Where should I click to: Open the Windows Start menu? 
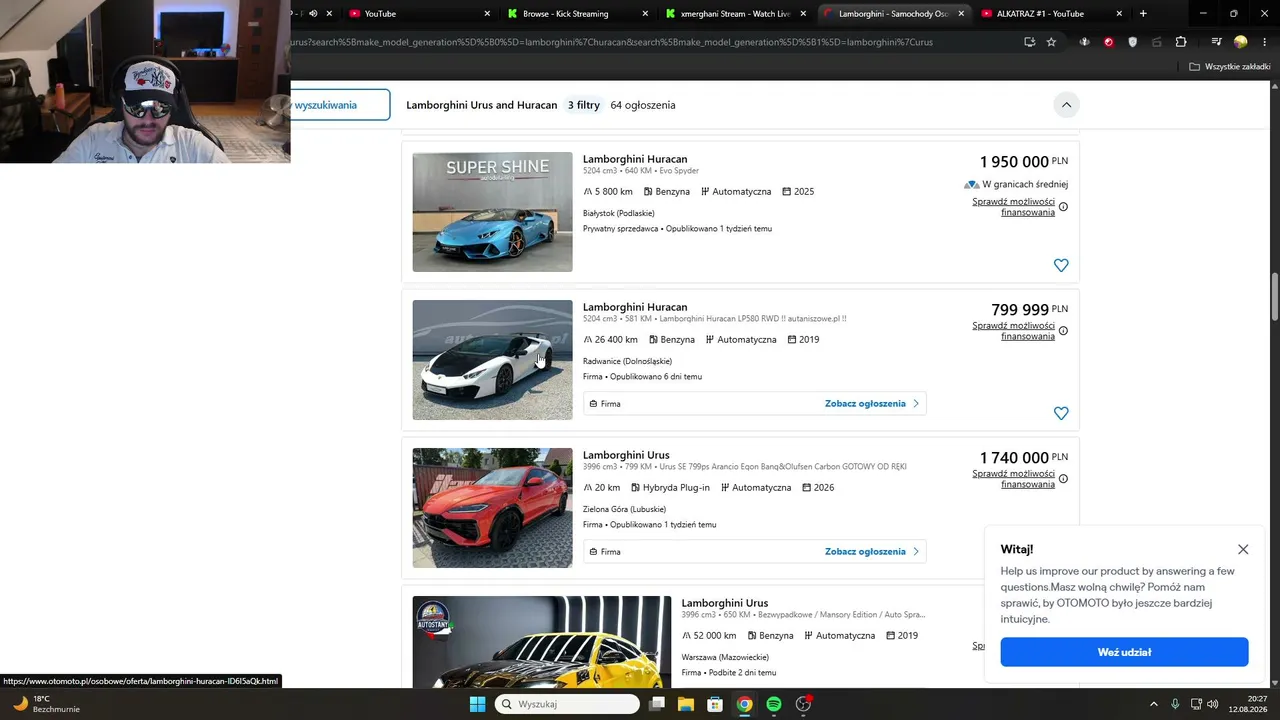pos(477,704)
